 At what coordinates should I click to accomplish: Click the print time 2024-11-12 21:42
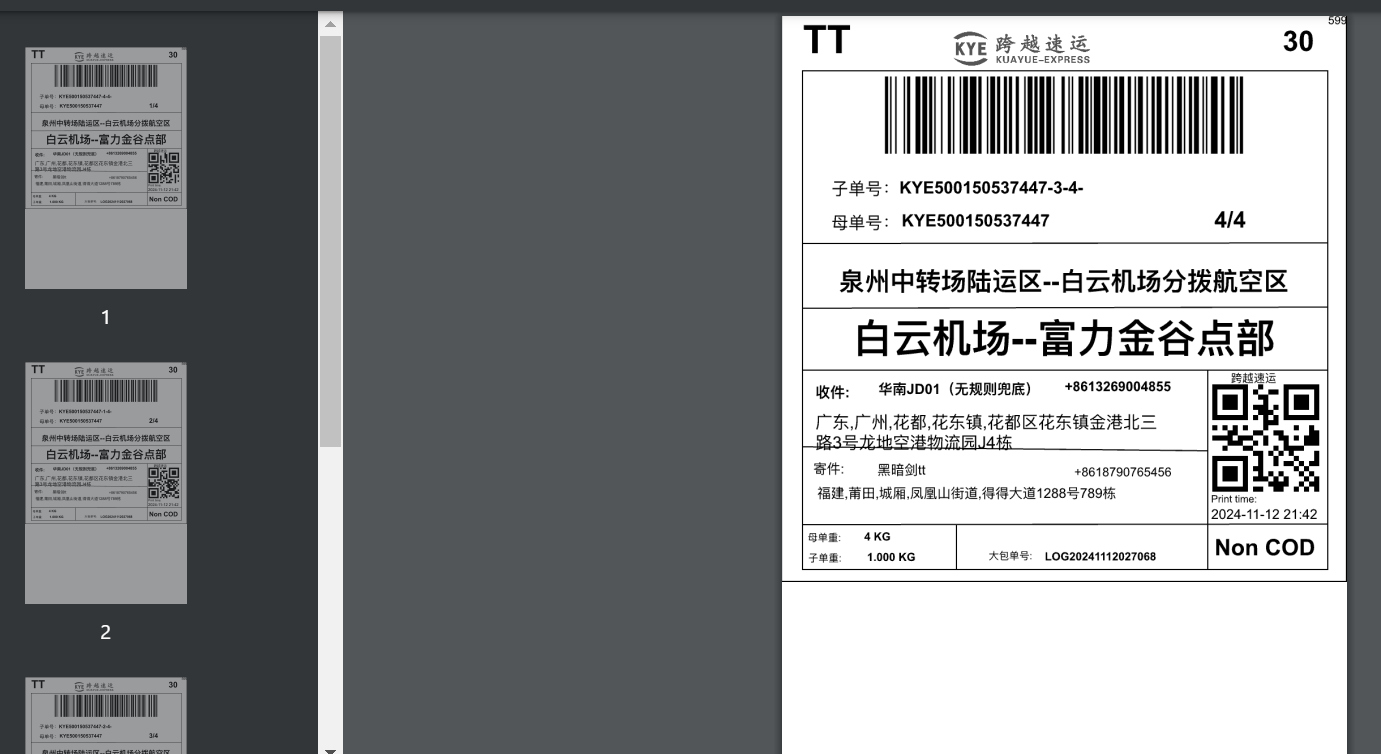click(1264, 515)
